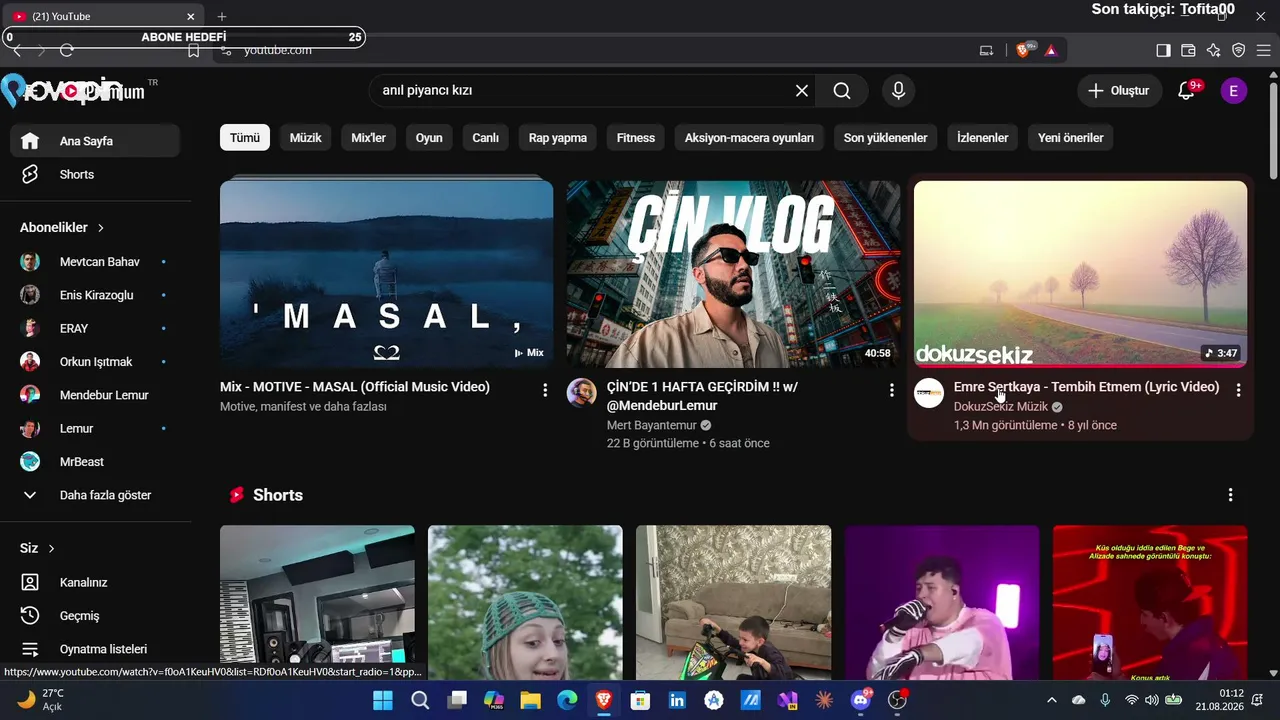Select the Tümü filter chip
The width and height of the screenshot is (1280, 720).
point(245,138)
